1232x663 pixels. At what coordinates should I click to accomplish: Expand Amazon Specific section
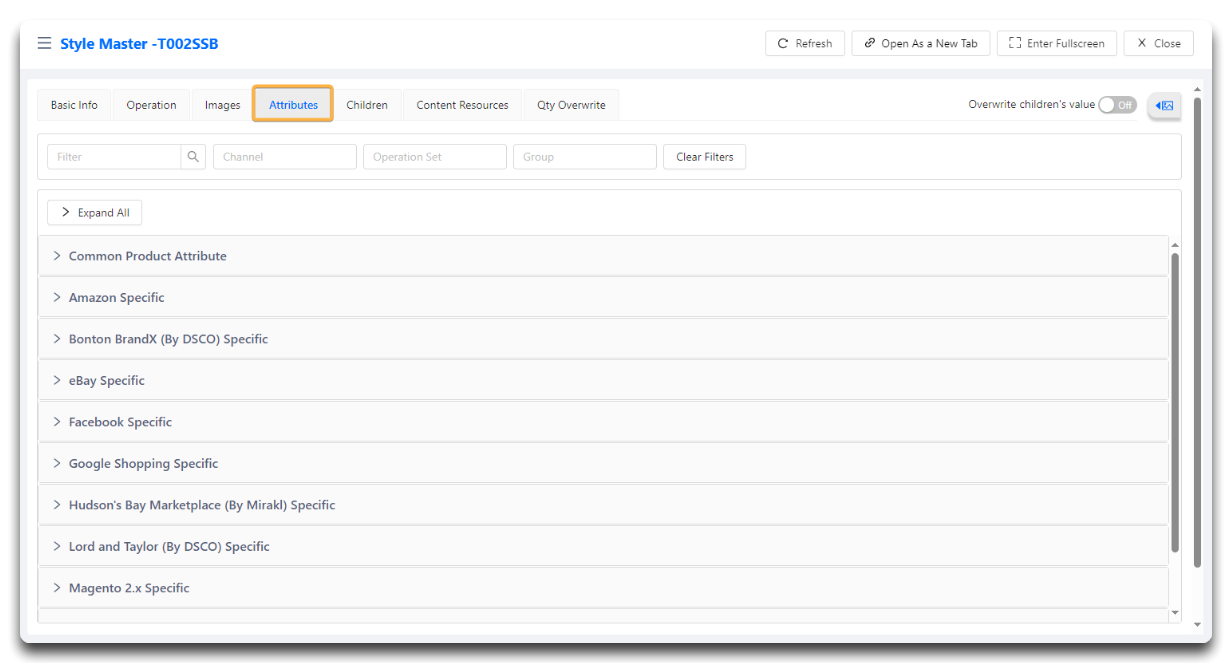[x=603, y=297]
